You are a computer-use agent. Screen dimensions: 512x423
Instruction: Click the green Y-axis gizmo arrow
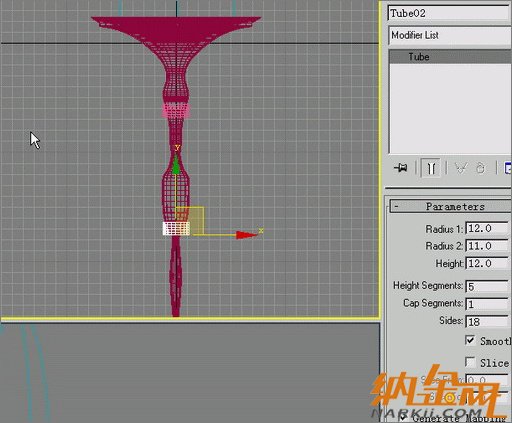pyautogui.click(x=176, y=165)
